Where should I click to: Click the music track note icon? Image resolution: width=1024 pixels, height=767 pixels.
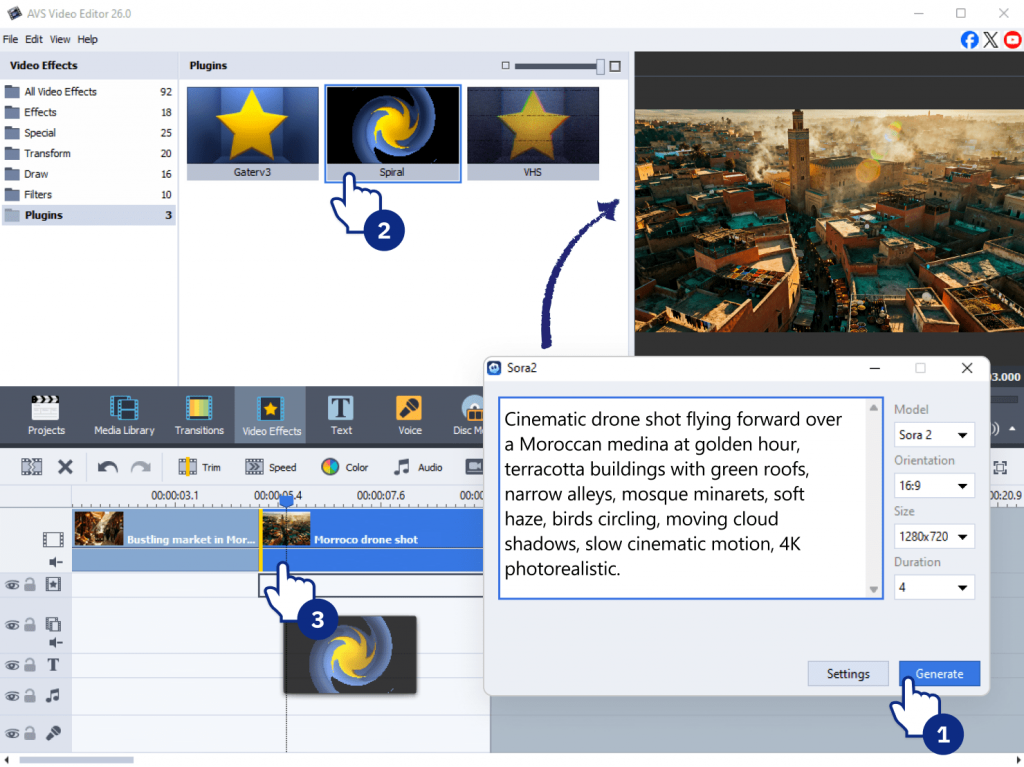[53, 696]
